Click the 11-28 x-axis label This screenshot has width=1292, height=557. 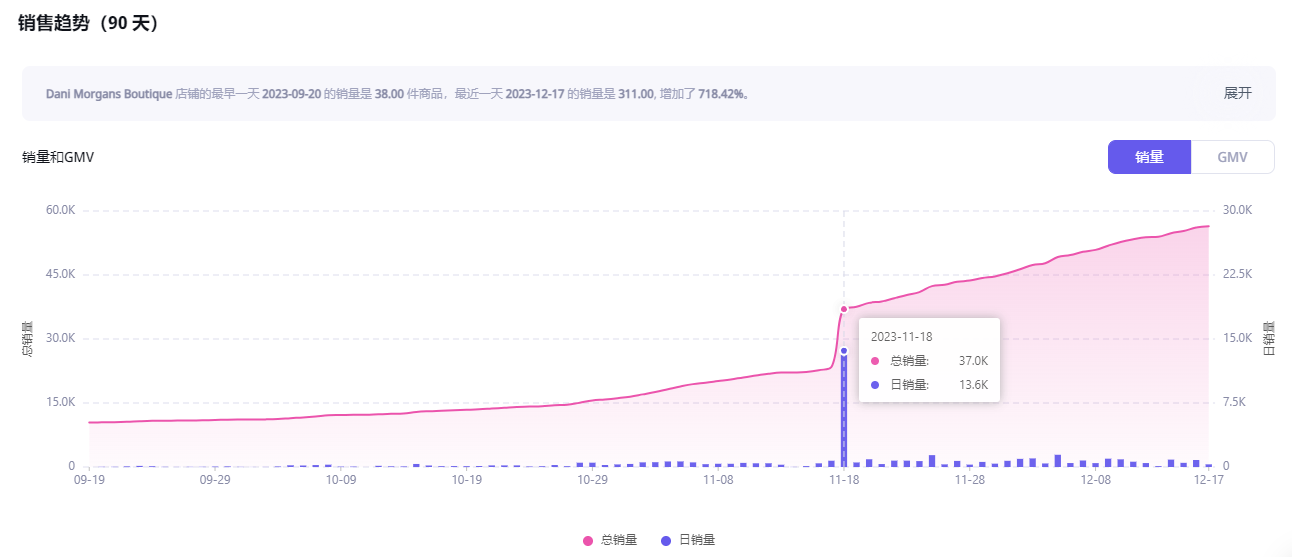pos(970,480)
